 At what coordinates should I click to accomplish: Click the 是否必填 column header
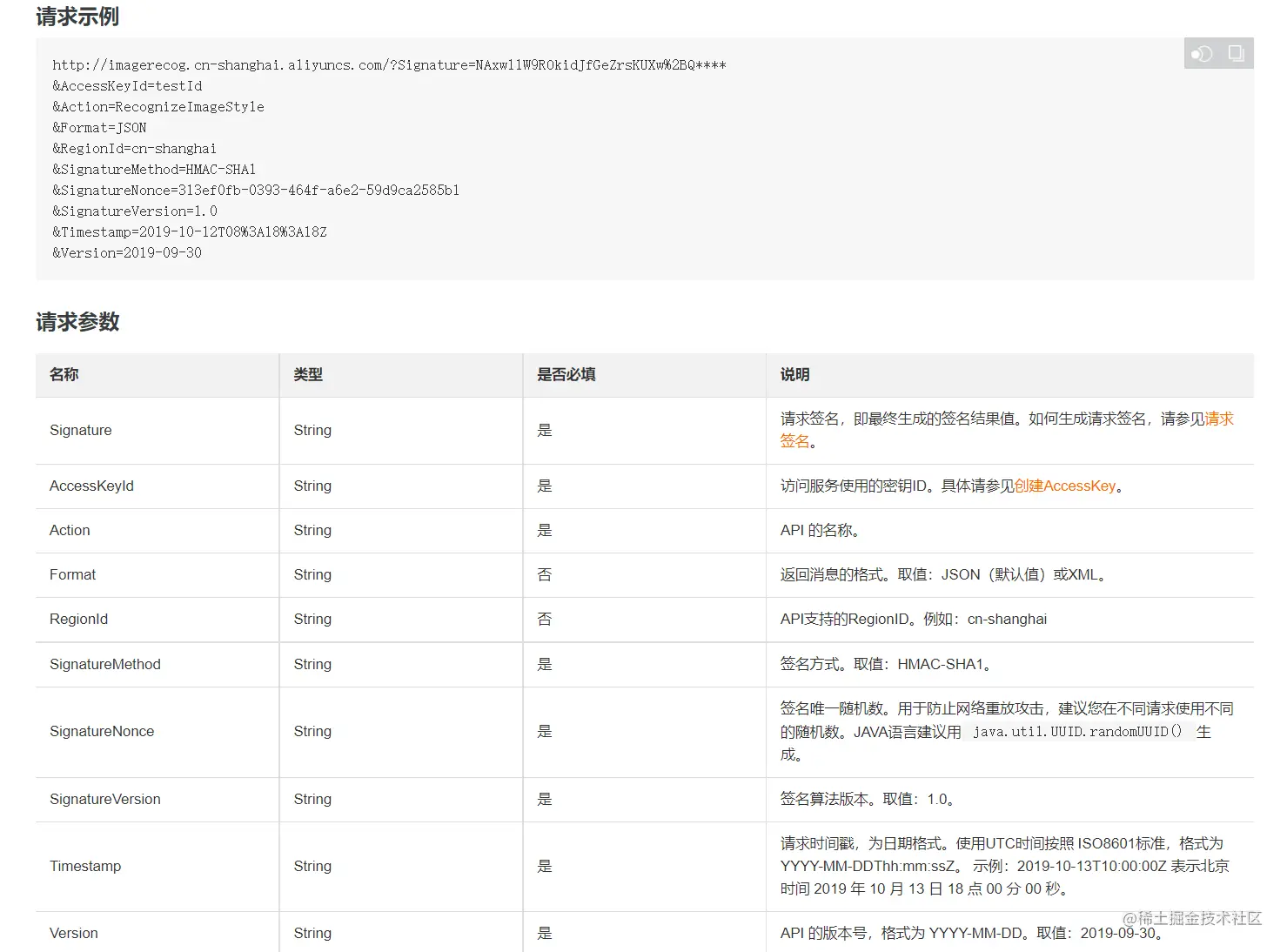[x=566, y=374]
